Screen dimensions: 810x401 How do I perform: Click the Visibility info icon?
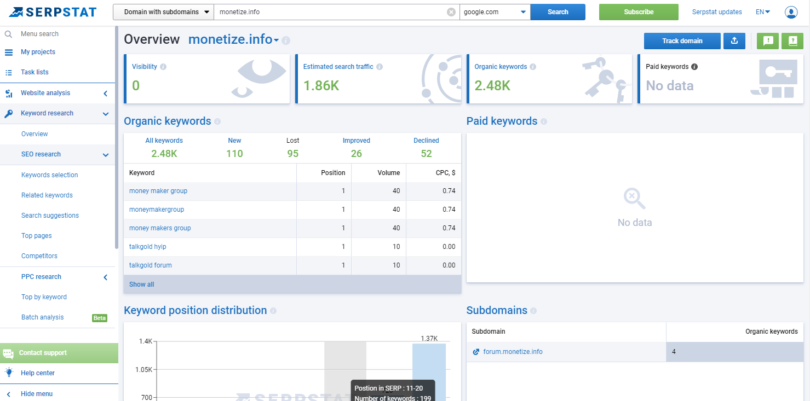coord(163,67)
